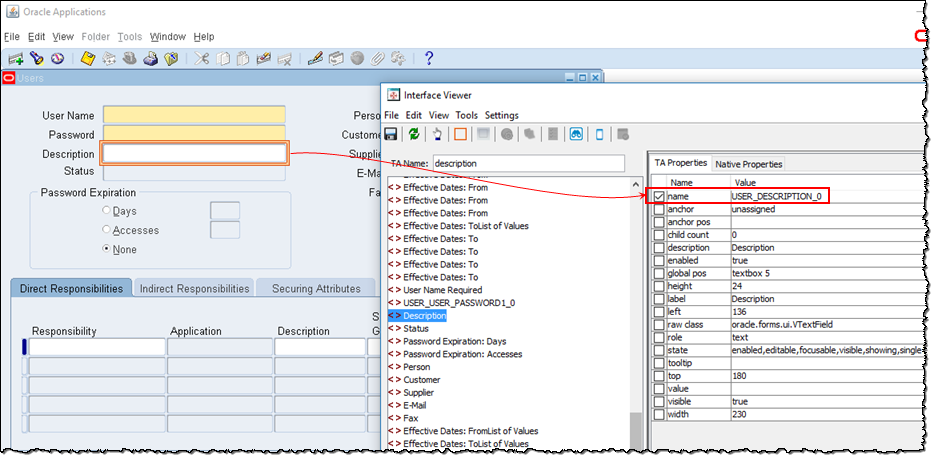Click the TA Name text field
935x460 pixels.
528,163
